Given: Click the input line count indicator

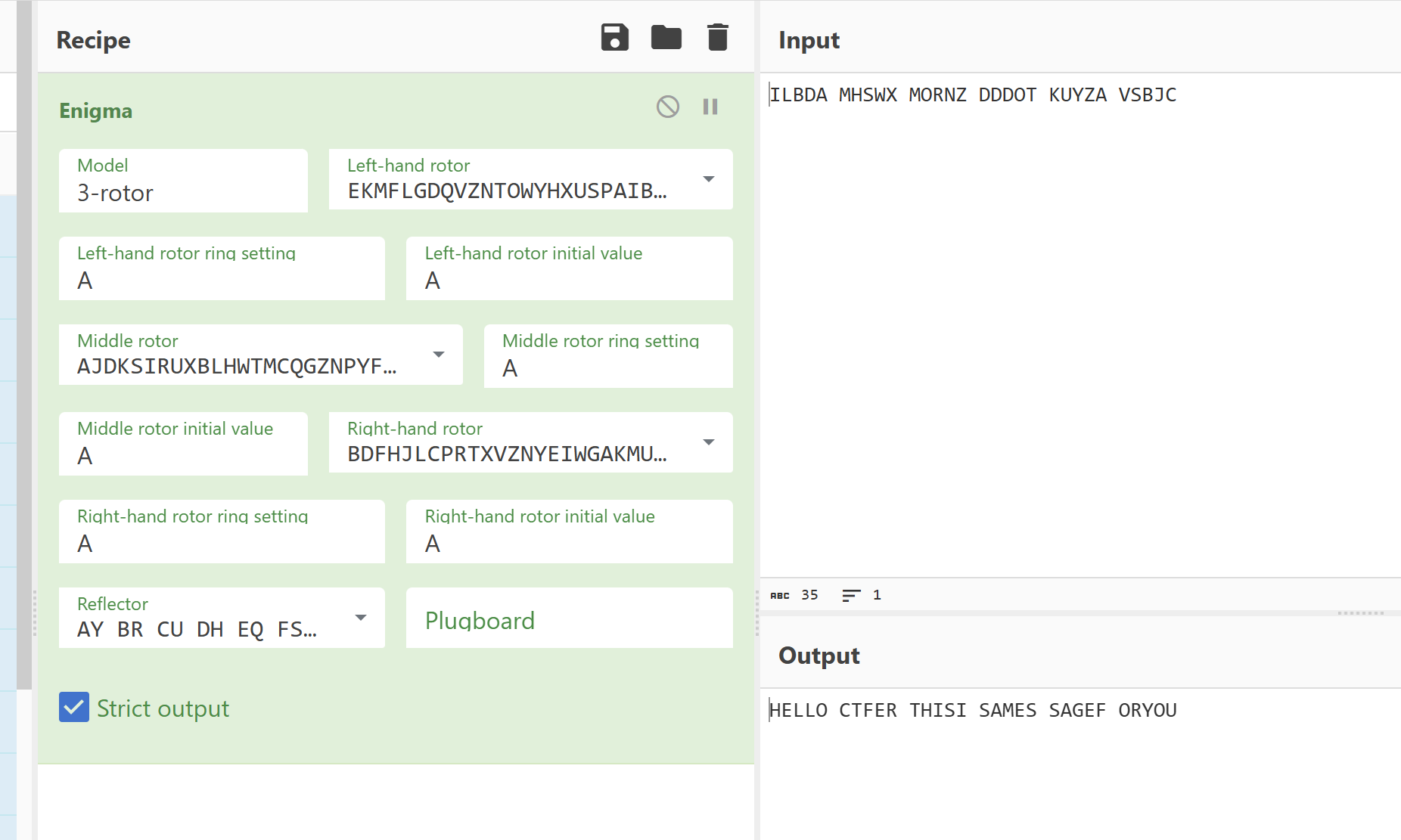Looking at the screenshot, I should click(x=862, y=595).
